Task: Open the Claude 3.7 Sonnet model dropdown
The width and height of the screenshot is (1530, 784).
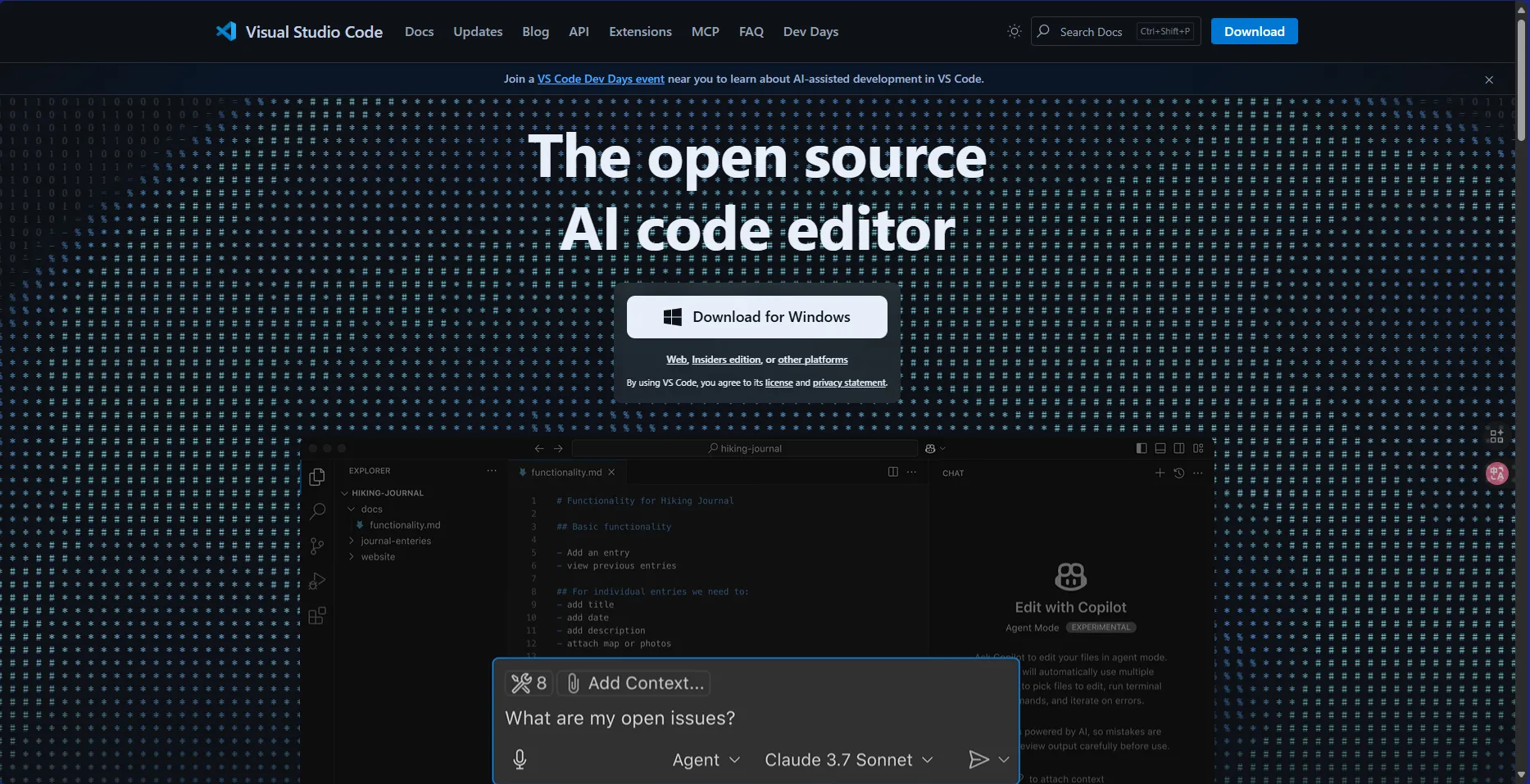Action: (848, 760)
